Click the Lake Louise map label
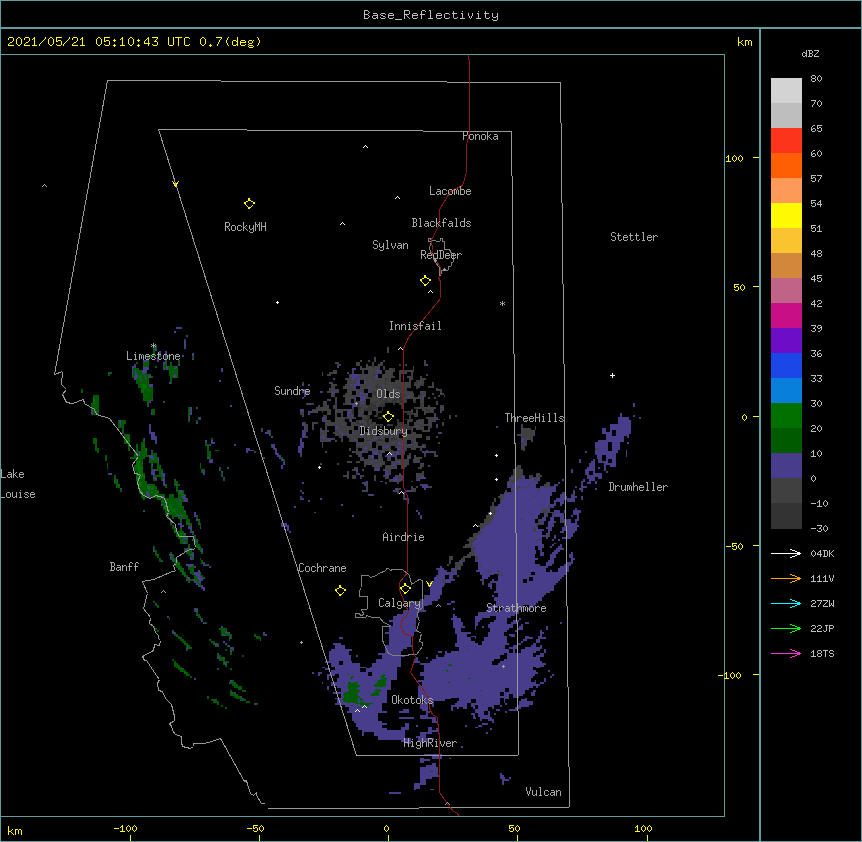Viewport: 862px width, 842px height. coord(18,484)
